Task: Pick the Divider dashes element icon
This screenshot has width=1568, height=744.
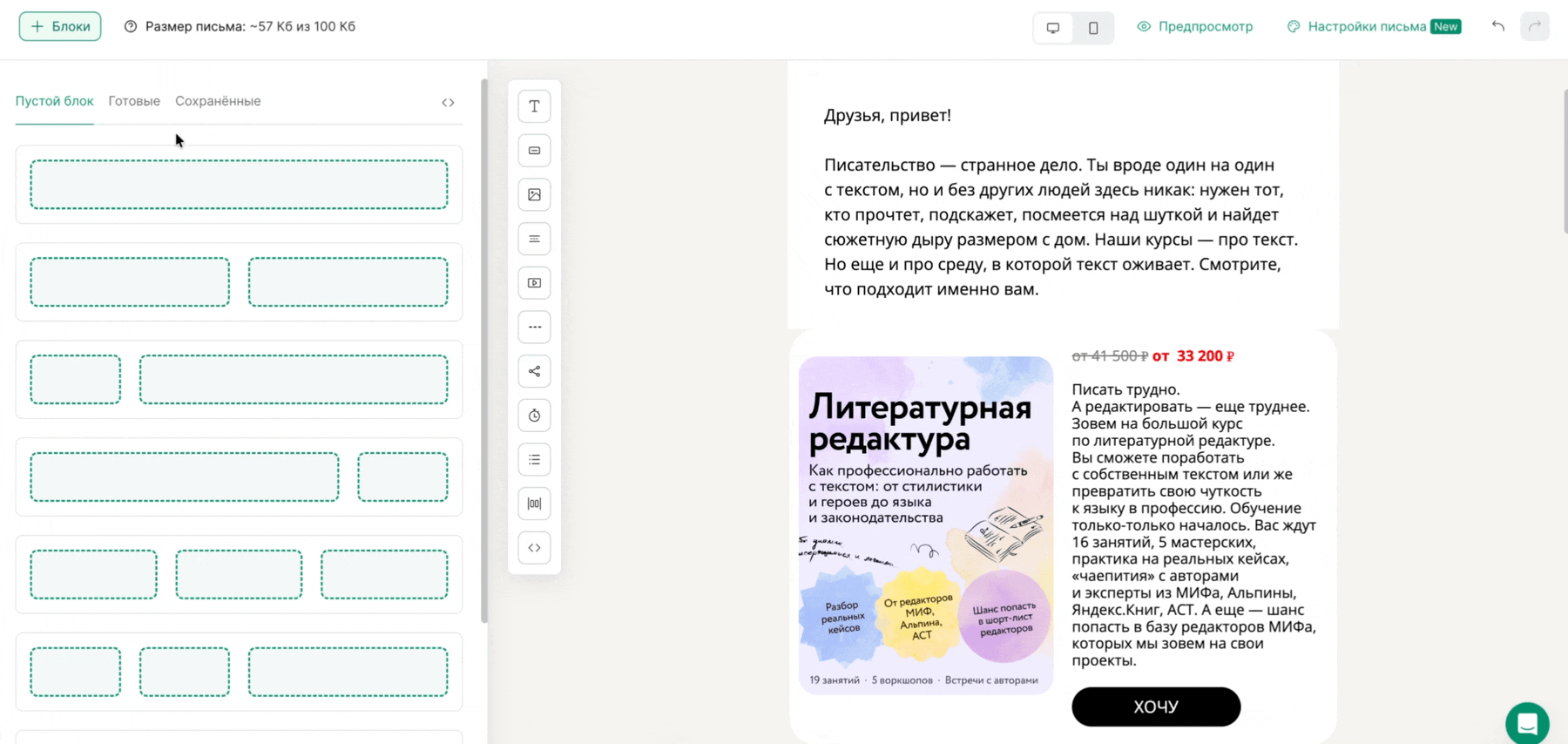Action: click(534, 327)
